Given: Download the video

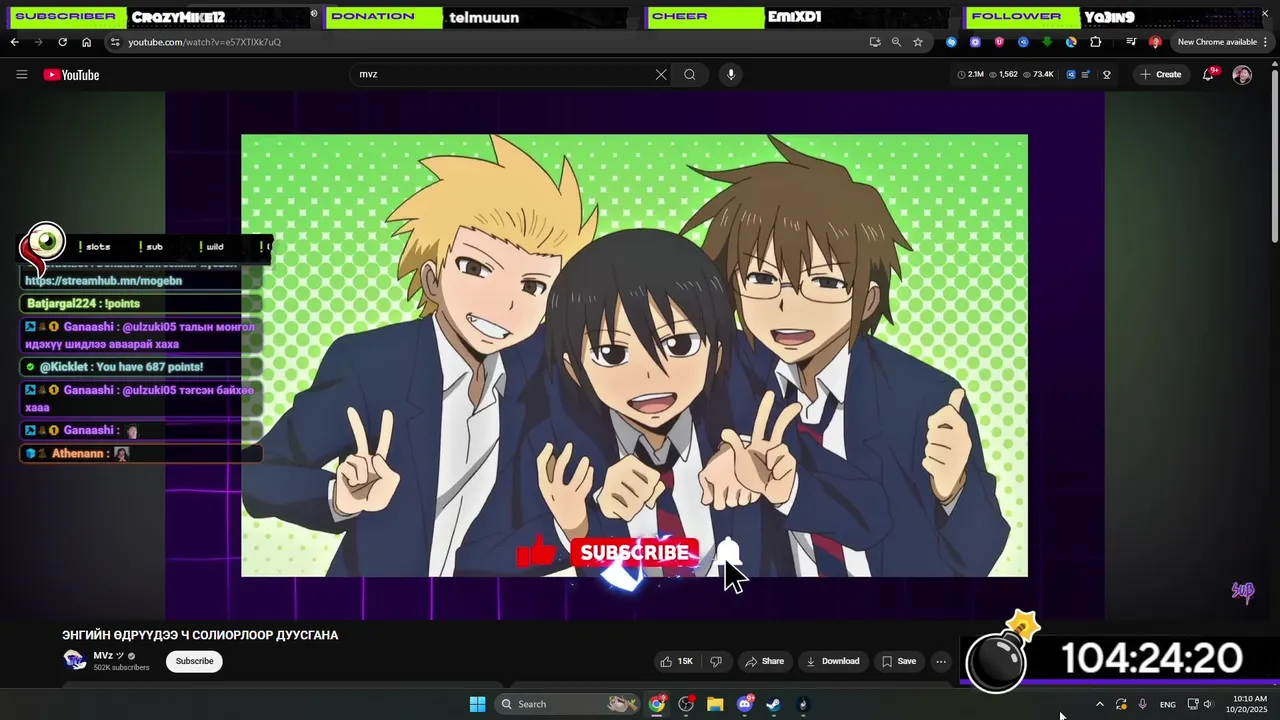Looking at the screenshot, I should click(x=833, y=661).
